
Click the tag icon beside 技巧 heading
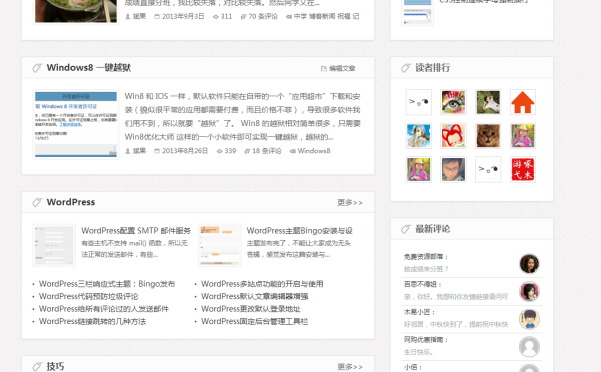point(37,367)
